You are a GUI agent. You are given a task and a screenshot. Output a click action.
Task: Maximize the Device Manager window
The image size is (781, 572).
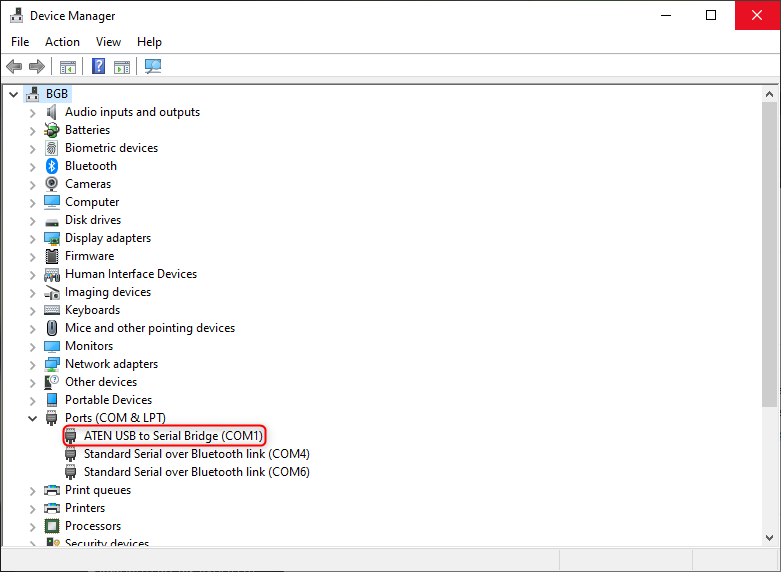click(711, 15)
